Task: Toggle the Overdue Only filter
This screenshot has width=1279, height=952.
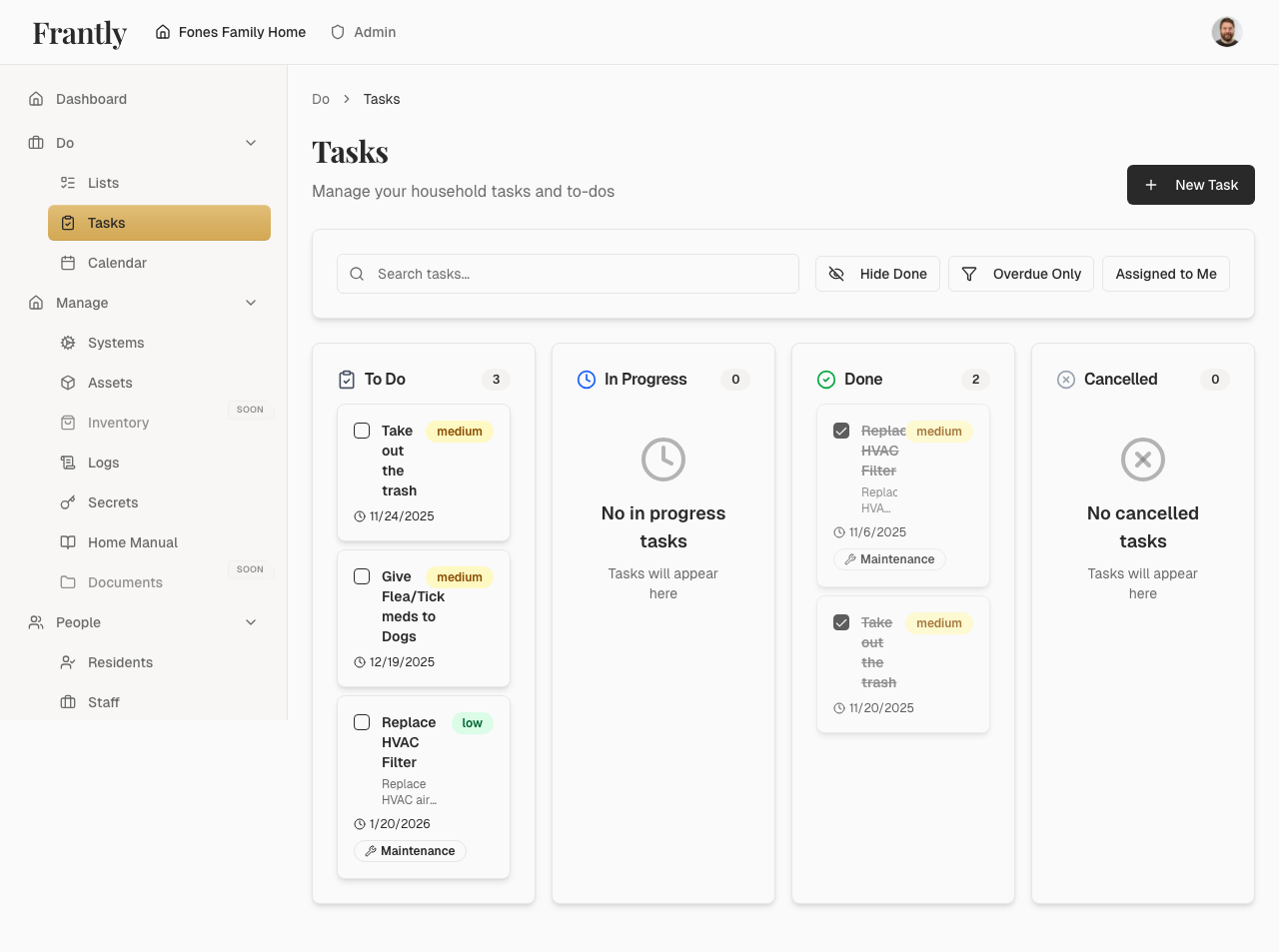Action: (1021, 273)
